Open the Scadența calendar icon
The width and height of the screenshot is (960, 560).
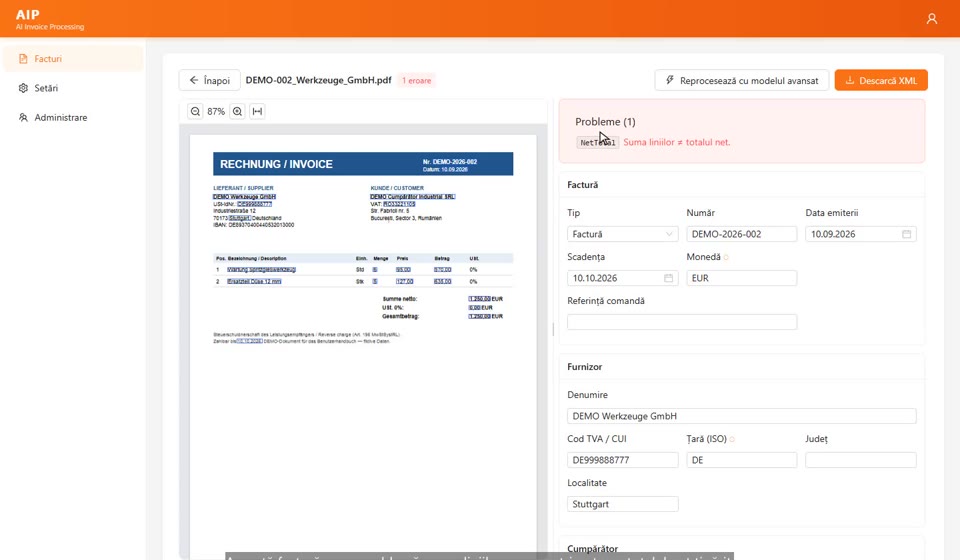point(668,278)
